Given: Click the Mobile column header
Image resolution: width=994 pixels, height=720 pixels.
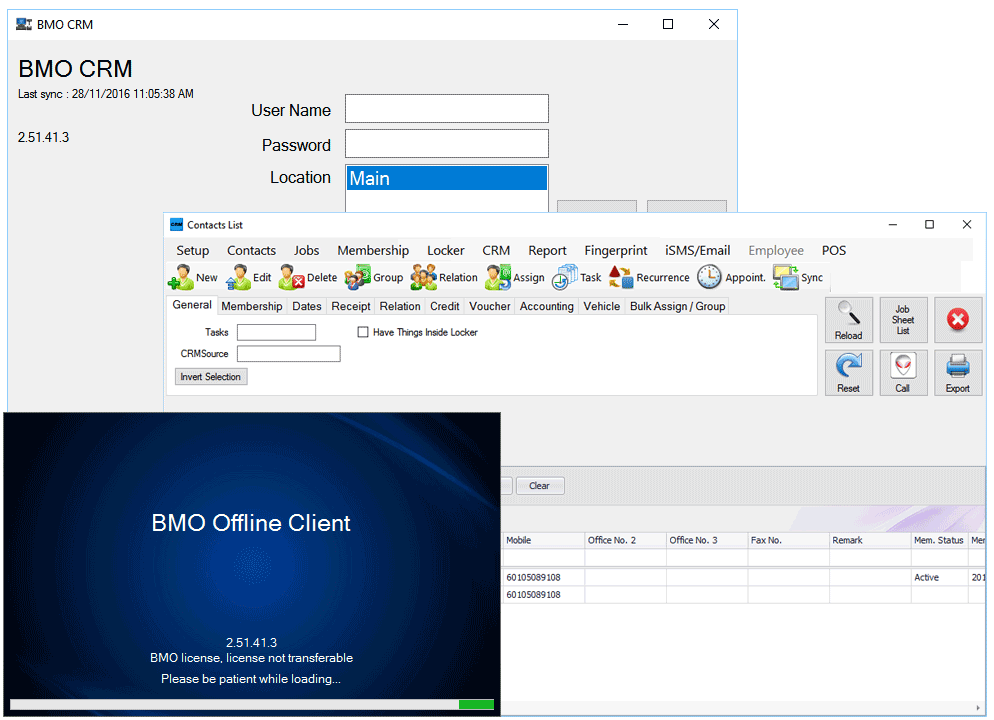Looking at the screenshot, I should point(543,540).
